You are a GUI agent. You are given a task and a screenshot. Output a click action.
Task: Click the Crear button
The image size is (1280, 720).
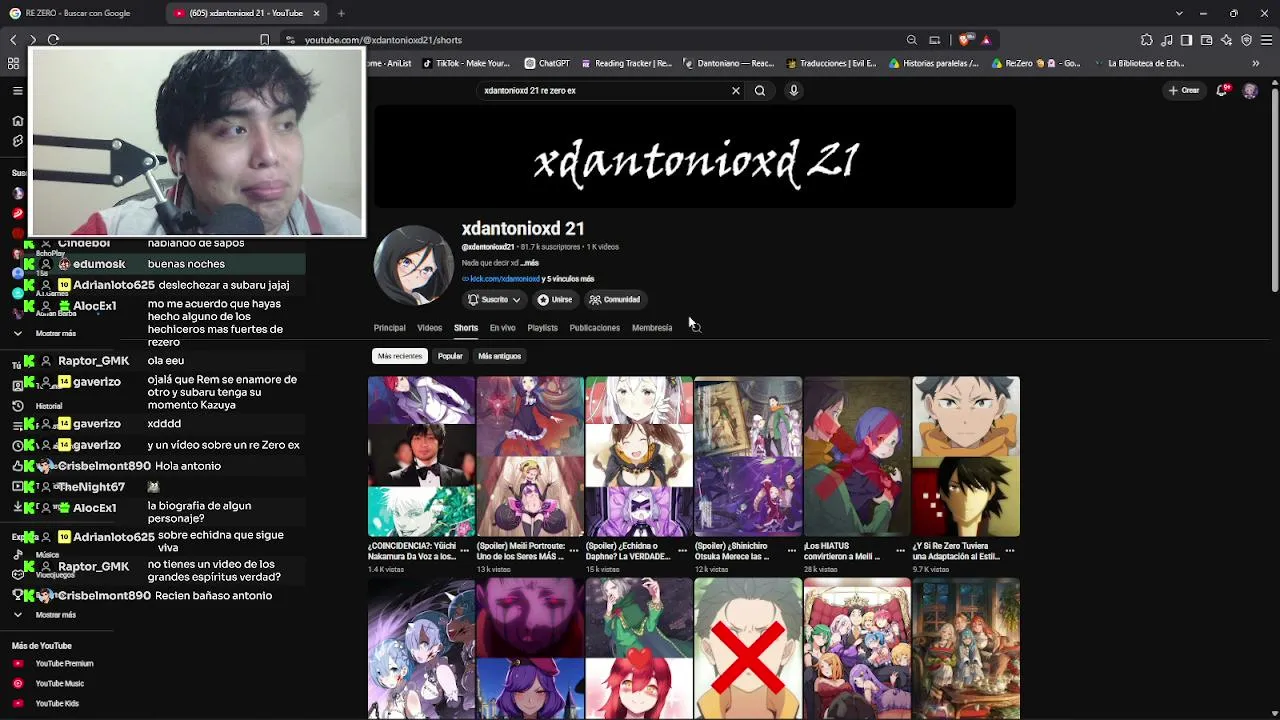tap(1184, 90)
